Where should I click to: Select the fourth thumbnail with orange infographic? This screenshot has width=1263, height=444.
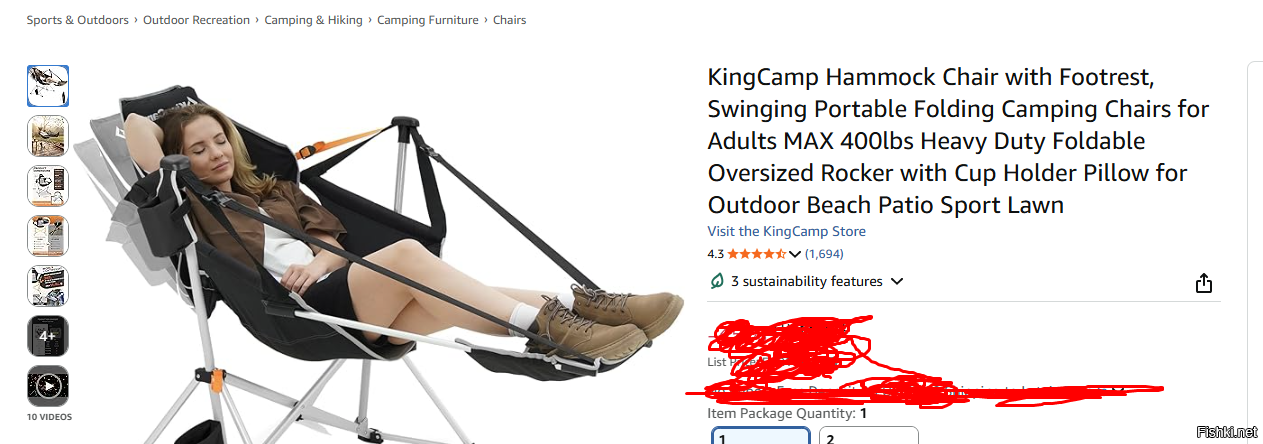point(48,236)
